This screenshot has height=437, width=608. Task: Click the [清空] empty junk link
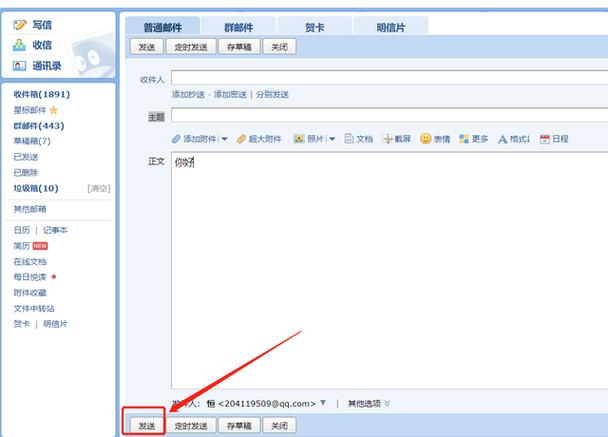pyautogui.click(x=99, y=188)
